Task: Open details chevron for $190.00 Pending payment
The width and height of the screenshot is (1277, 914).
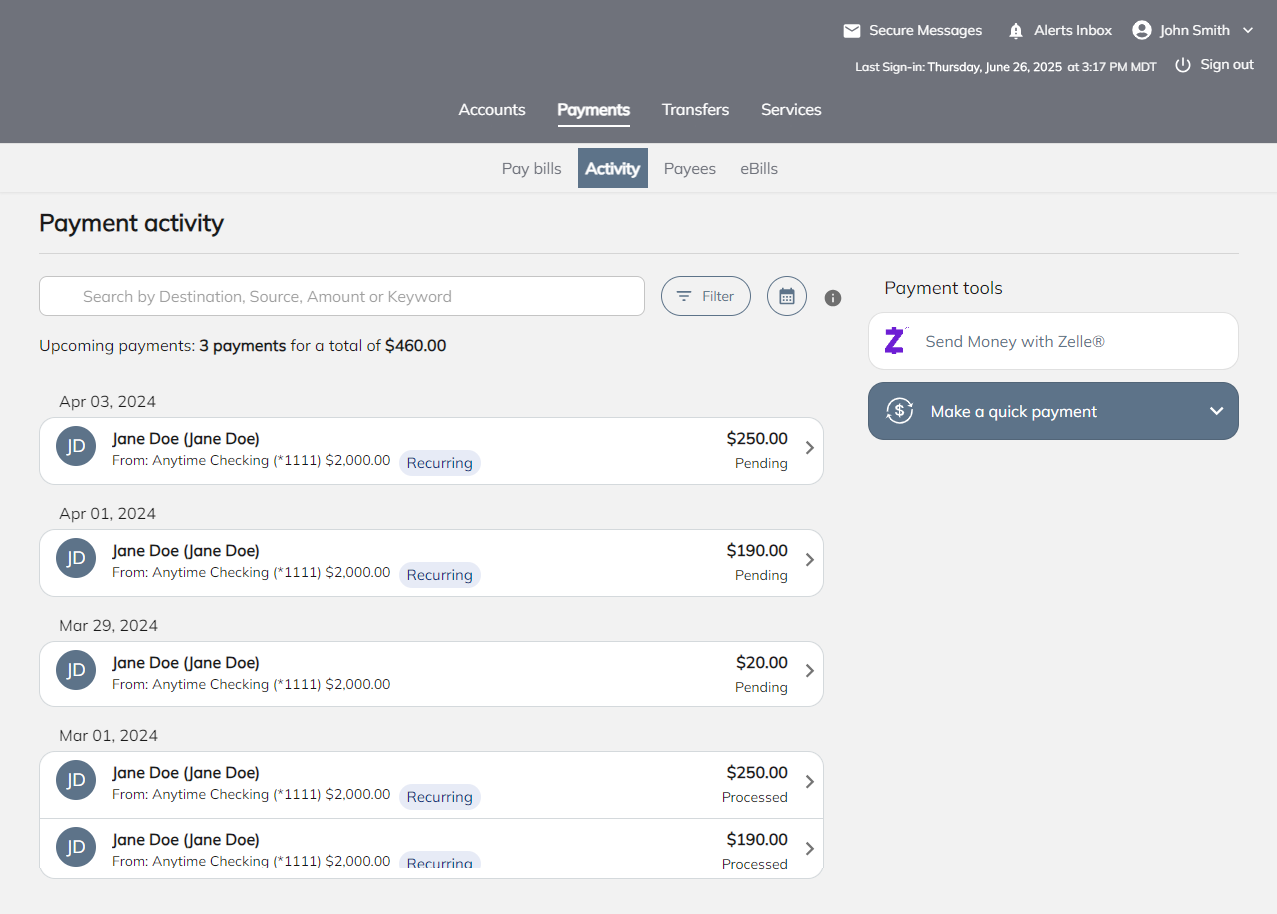Action: coord(810,560)
